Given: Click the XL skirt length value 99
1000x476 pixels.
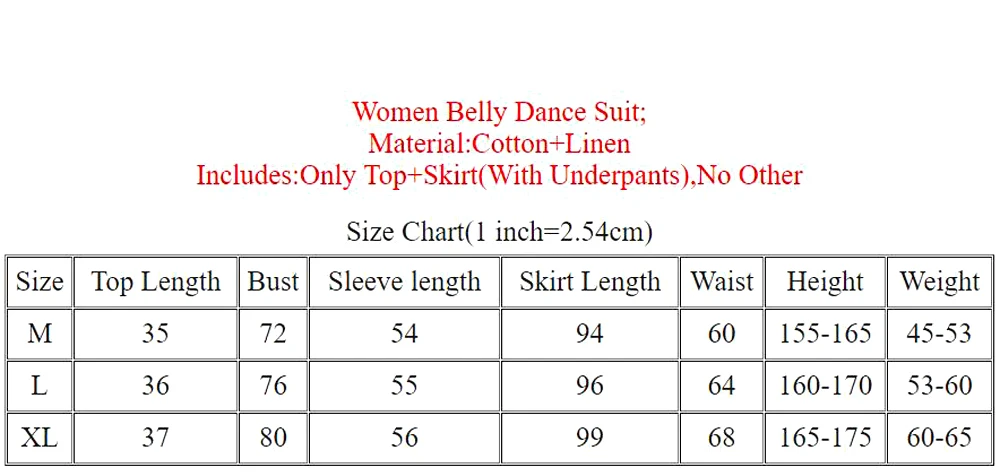Looking at the screenshot, I should click(x=590, y=437).
